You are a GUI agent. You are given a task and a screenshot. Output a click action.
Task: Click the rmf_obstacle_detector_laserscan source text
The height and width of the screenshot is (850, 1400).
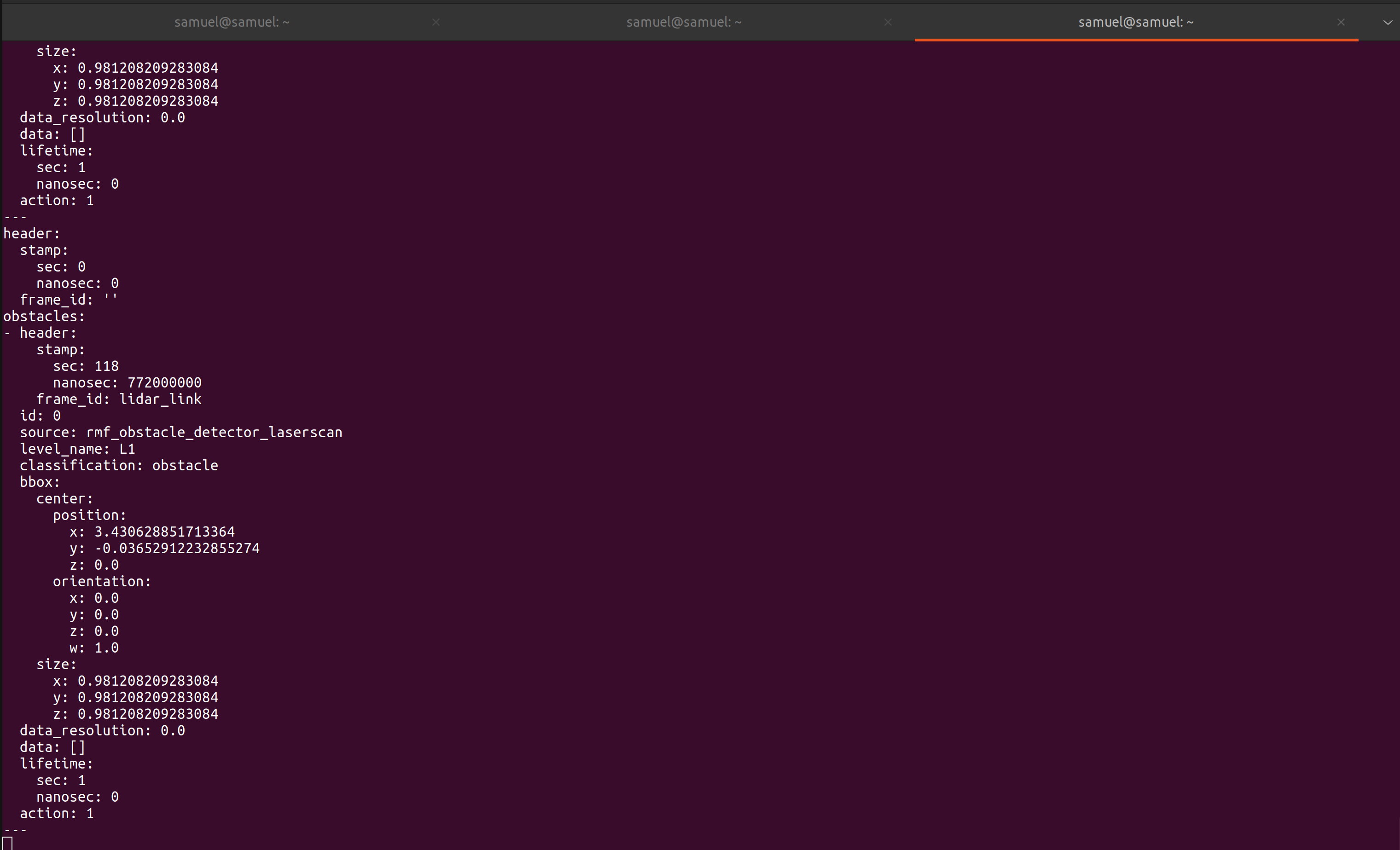pyautogui.click(x=214, y=432)
